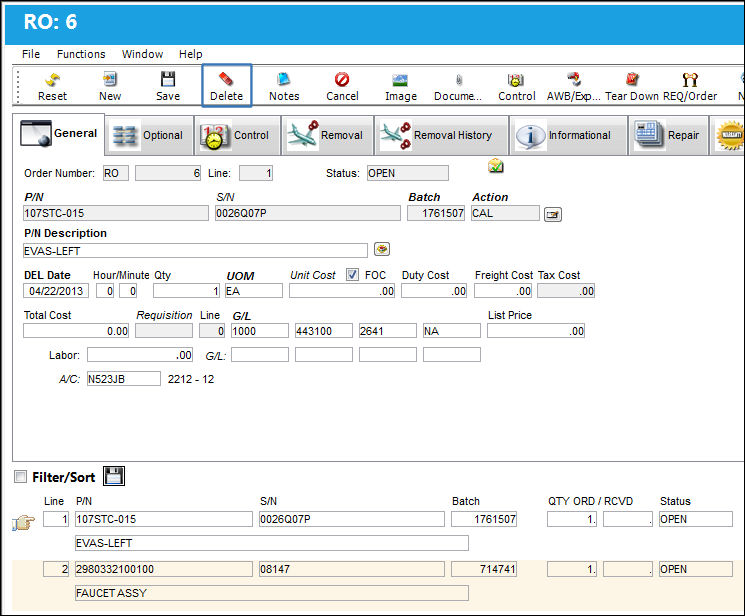Open the Control tab with clock icon
The width and height of the screenshot is (745, 616).
237,135
